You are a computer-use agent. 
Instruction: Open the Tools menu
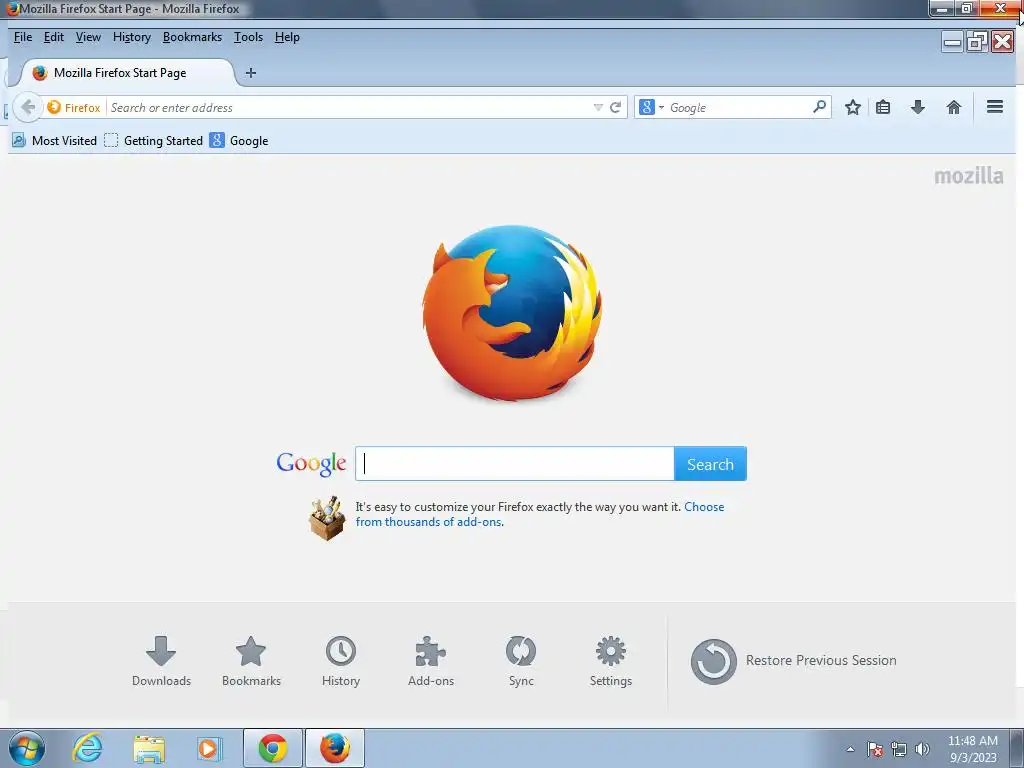click(x=248, y=37)
